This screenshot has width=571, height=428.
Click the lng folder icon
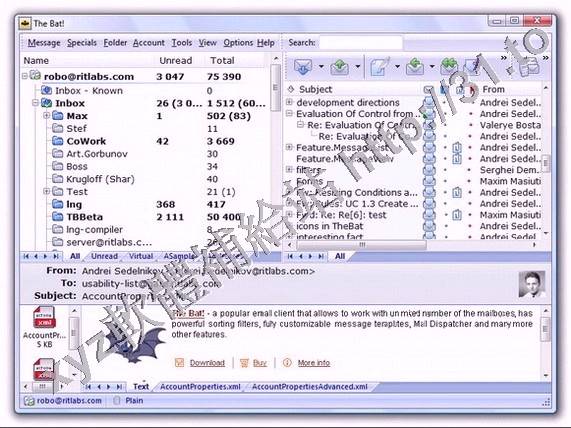coord(58,204)
